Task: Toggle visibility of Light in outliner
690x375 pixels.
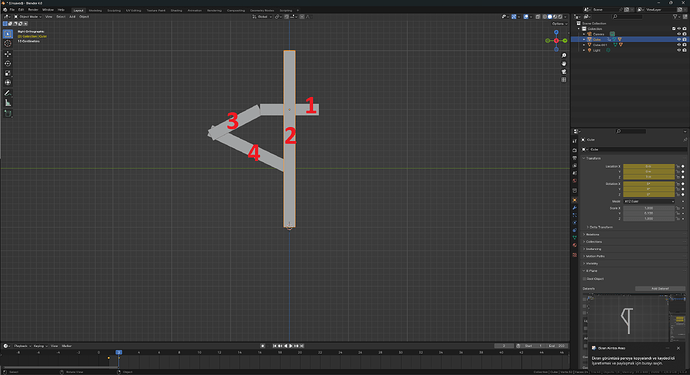Action: (x=679, y=50)
